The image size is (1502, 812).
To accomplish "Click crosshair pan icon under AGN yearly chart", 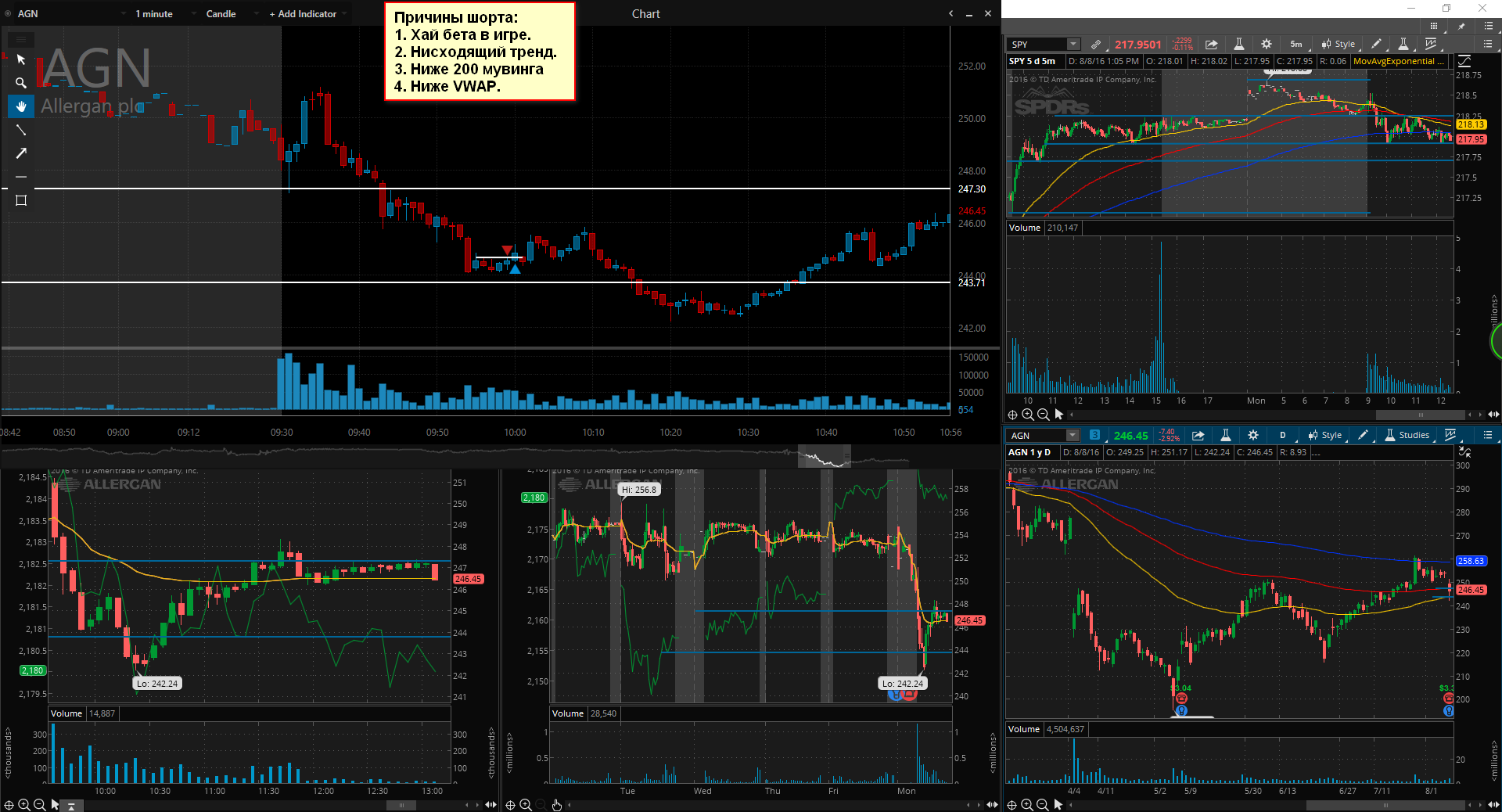I will click(1012, 805).
